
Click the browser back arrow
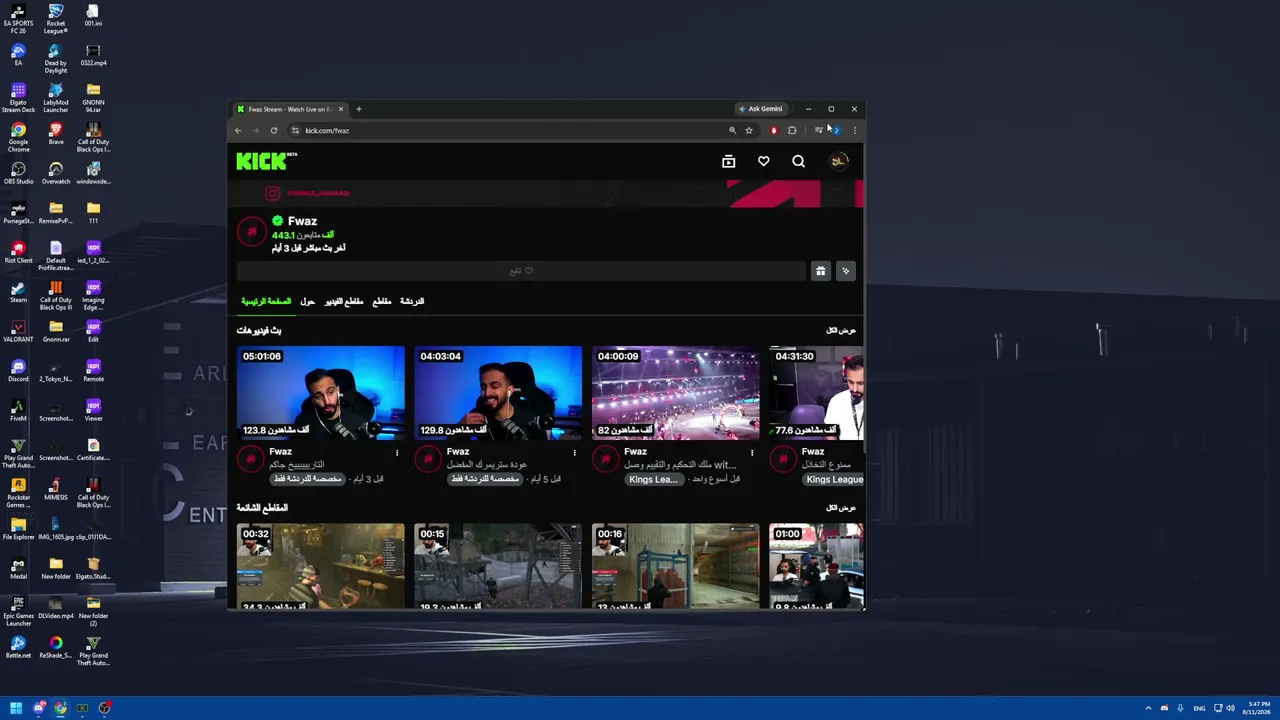point(238,130)
